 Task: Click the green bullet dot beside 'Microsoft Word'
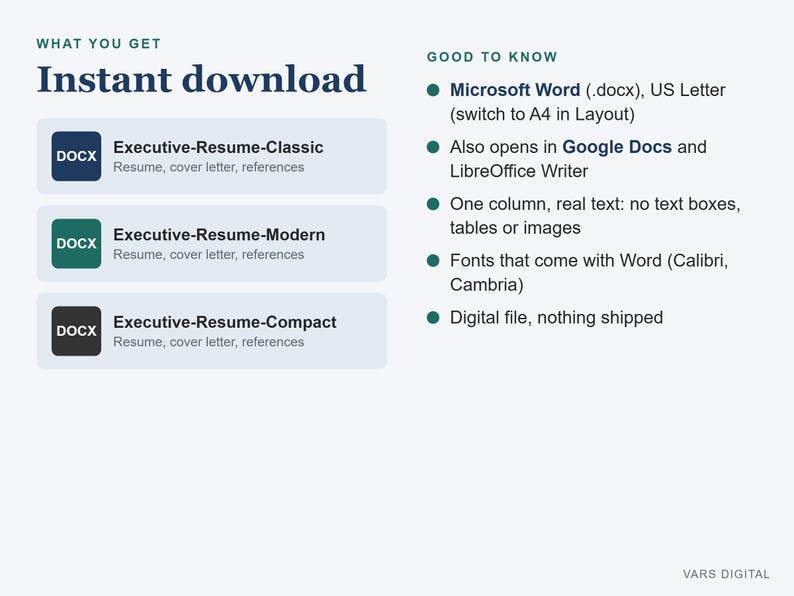[x=433, y=90]
